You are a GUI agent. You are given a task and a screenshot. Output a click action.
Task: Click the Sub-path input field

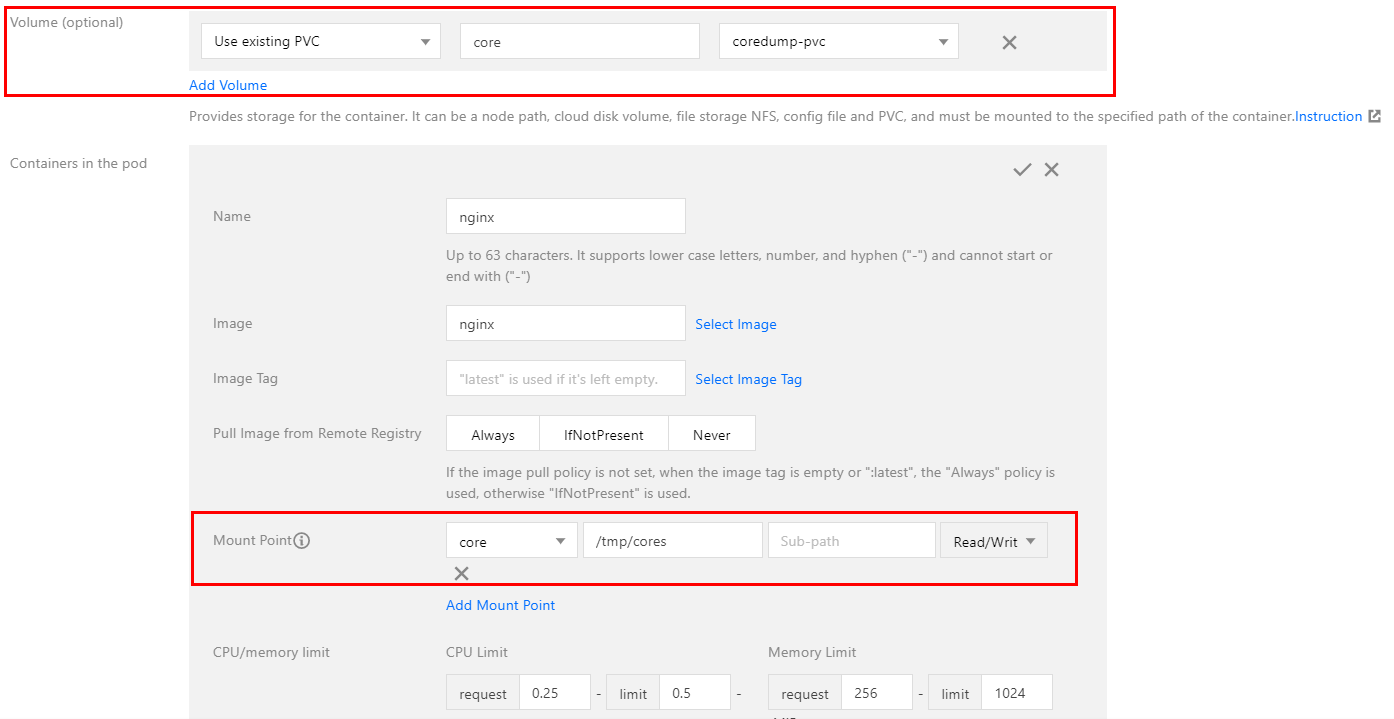point(850,542)
